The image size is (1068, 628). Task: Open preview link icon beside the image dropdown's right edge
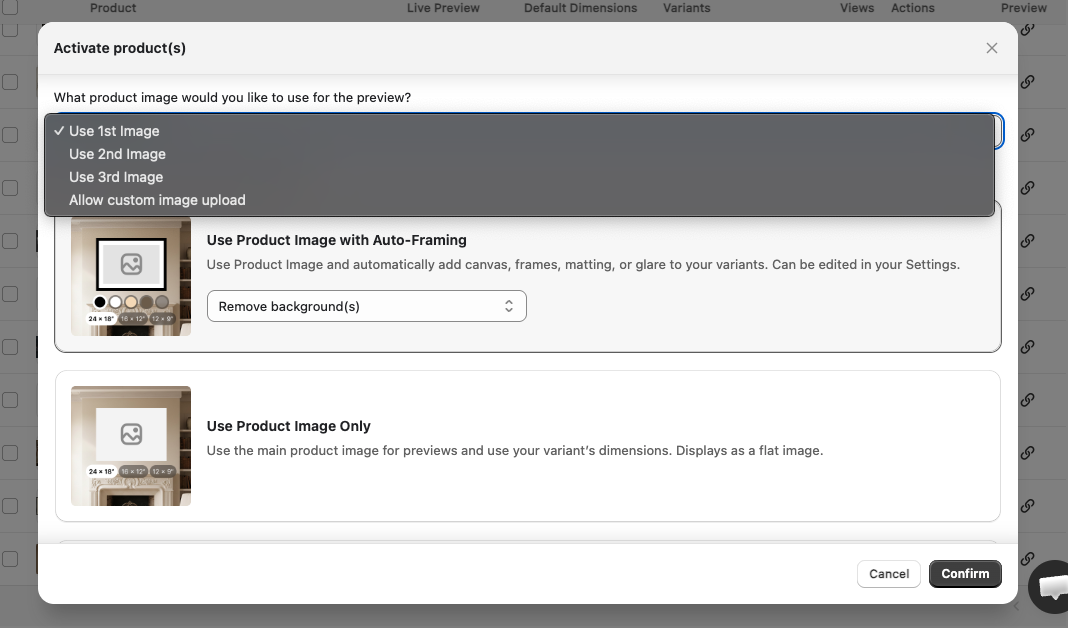[1028, 135]
